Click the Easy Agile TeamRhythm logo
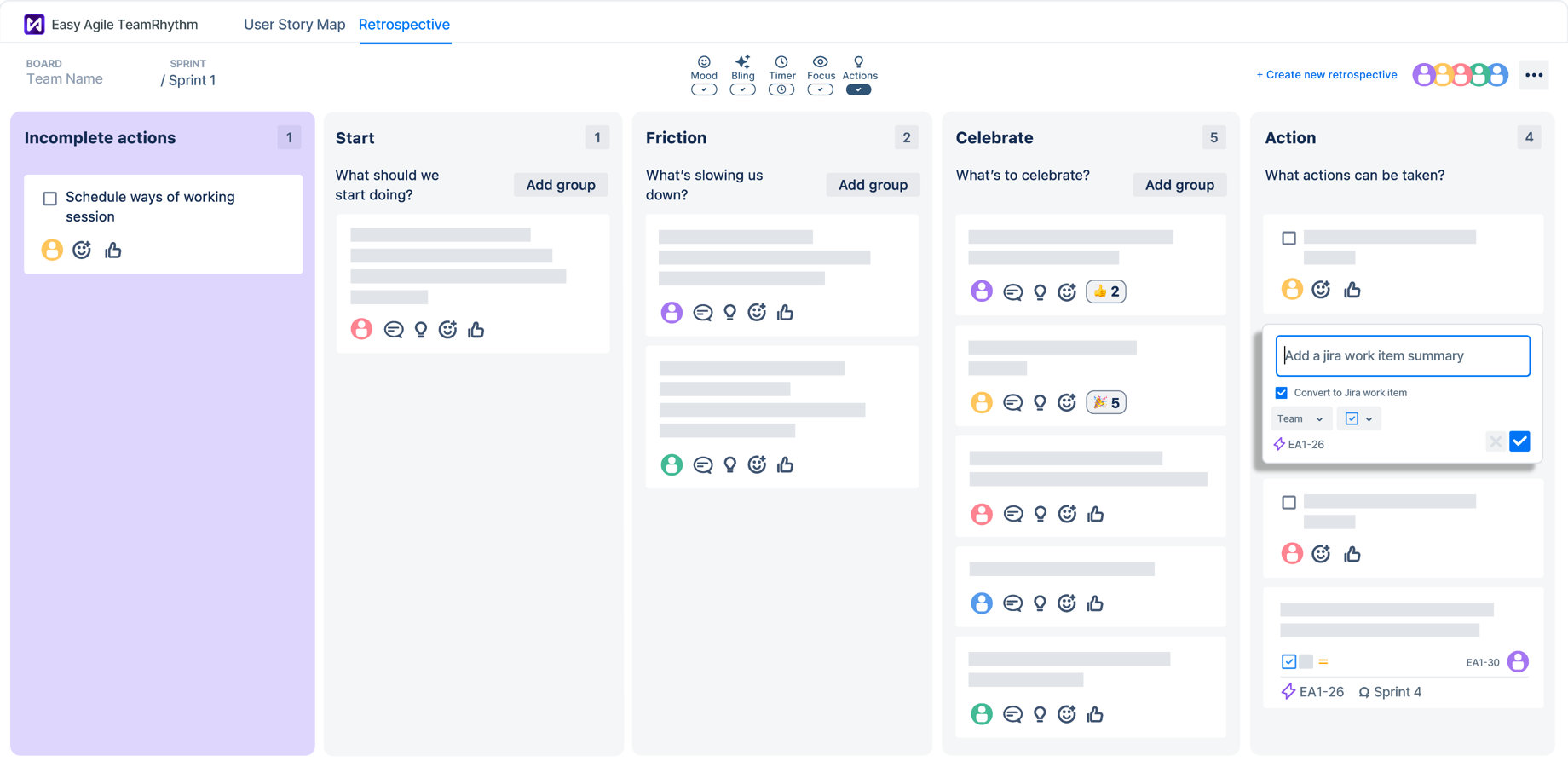 point(34,23)
